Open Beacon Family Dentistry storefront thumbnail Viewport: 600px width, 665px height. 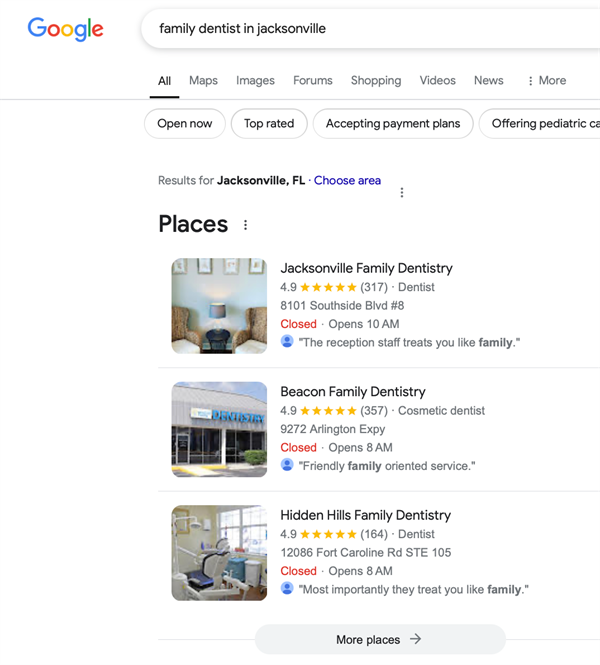(x=219, y=429)
